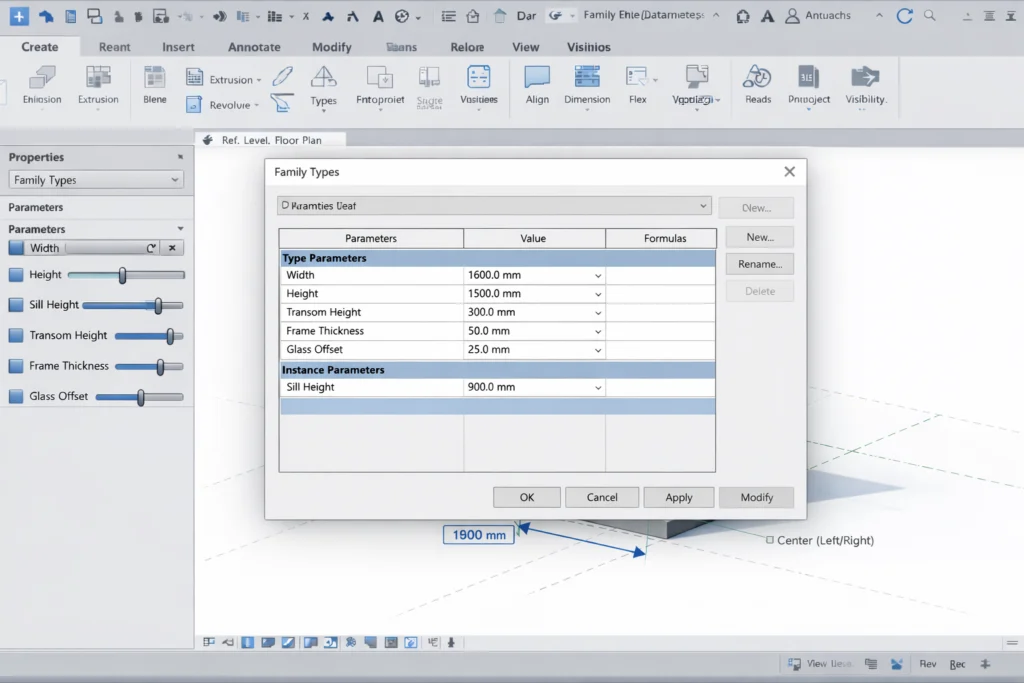Open the Types tool in ribbon
Screen dimensions: 1024x683
tap(323, 79)
